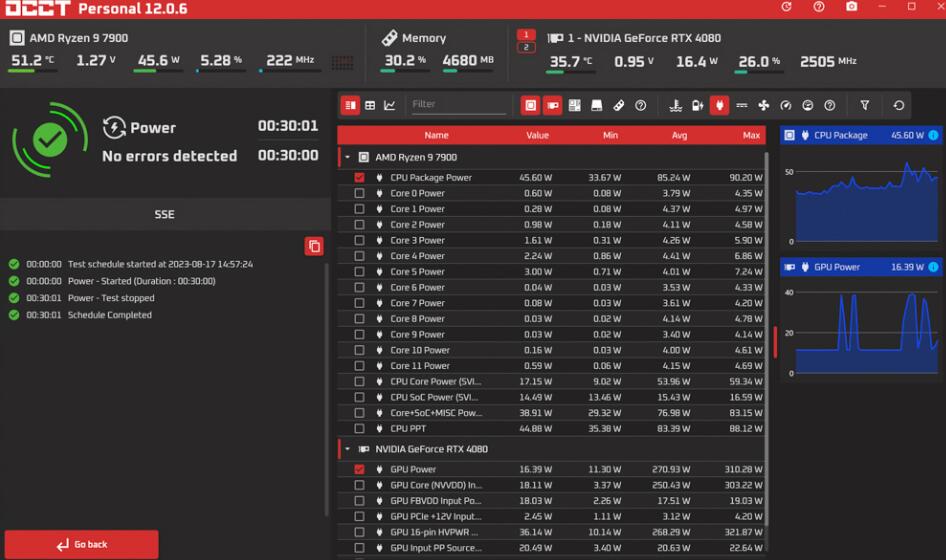Sort the table by the Avg column

(x=679, y=135)
